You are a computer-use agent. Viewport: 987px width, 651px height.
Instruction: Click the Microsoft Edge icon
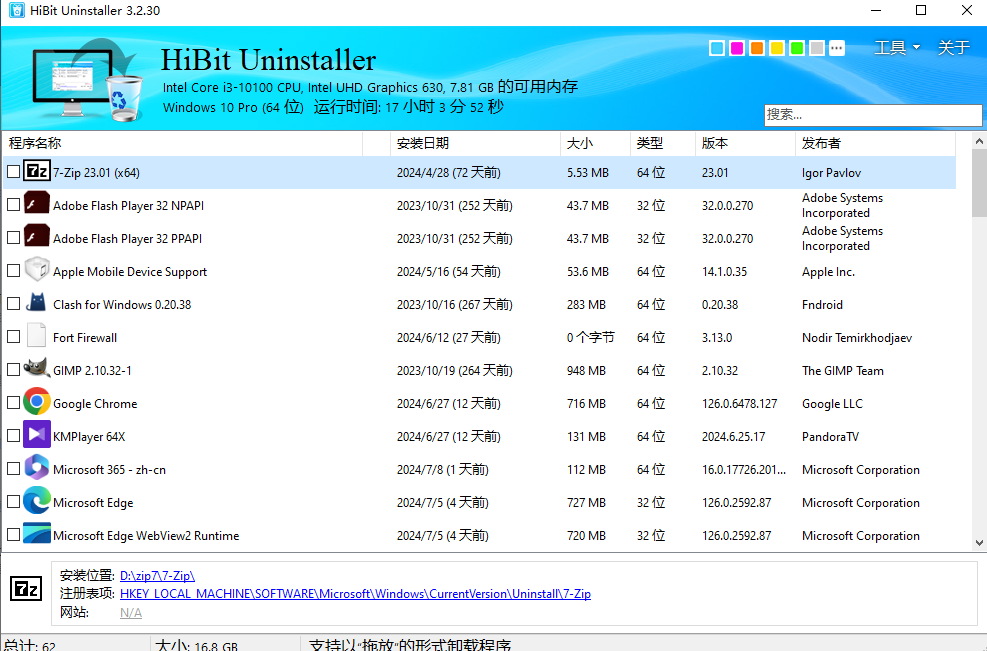[x=37, y=502]
